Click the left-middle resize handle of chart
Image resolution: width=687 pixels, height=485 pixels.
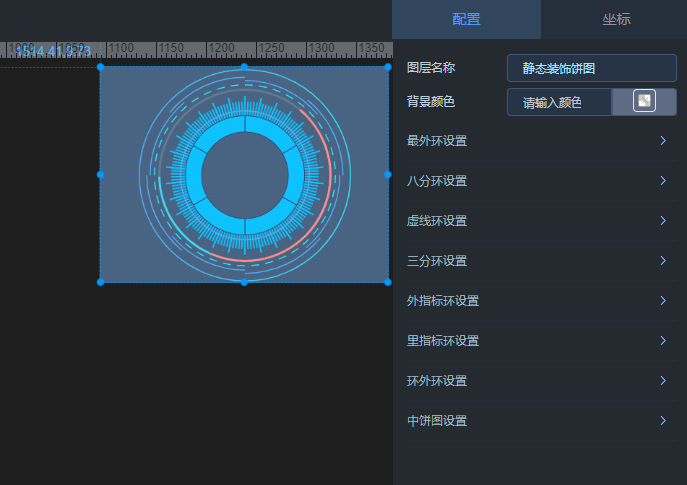[100, 175]
